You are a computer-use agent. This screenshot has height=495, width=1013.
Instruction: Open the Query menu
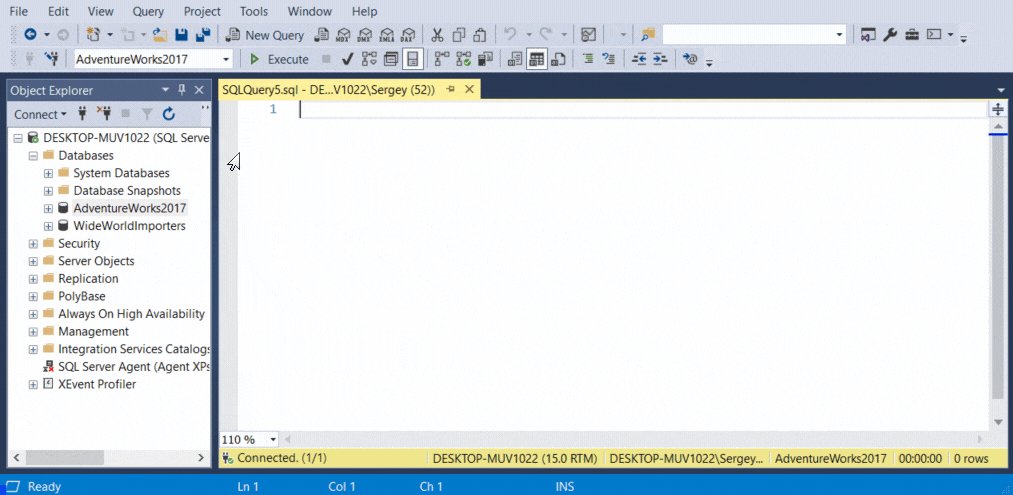(x=148, y=11)
